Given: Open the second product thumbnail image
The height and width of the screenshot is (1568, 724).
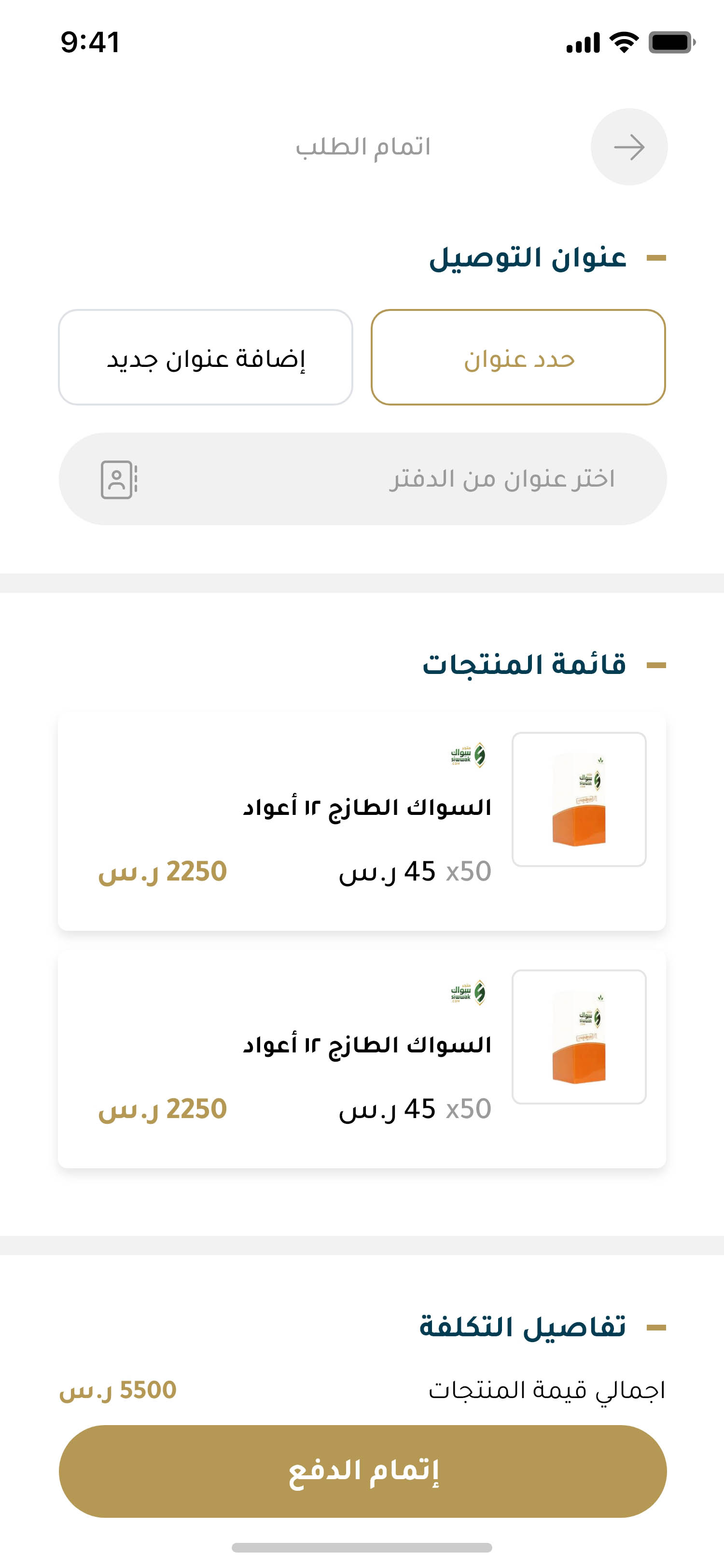Looking at the screenshot, I should click(x=579, y=1036).
